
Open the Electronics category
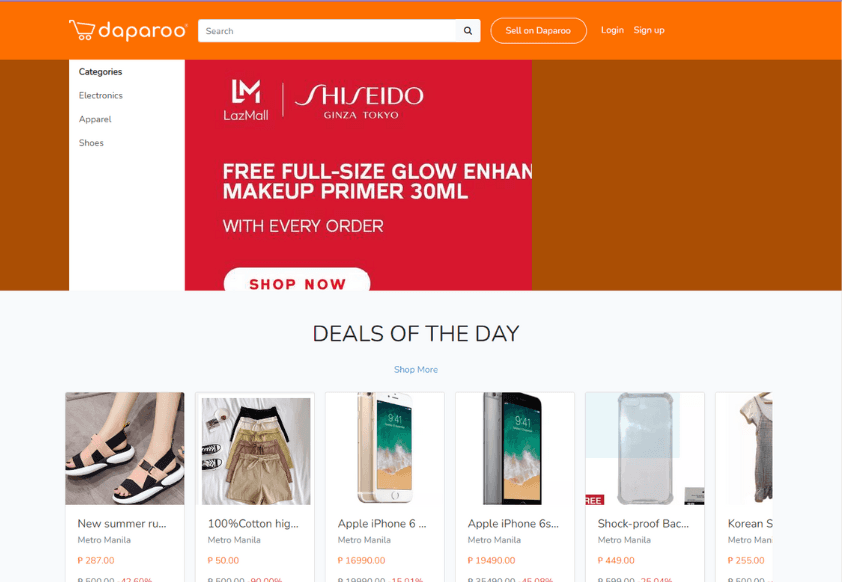[x=100, y=95]
